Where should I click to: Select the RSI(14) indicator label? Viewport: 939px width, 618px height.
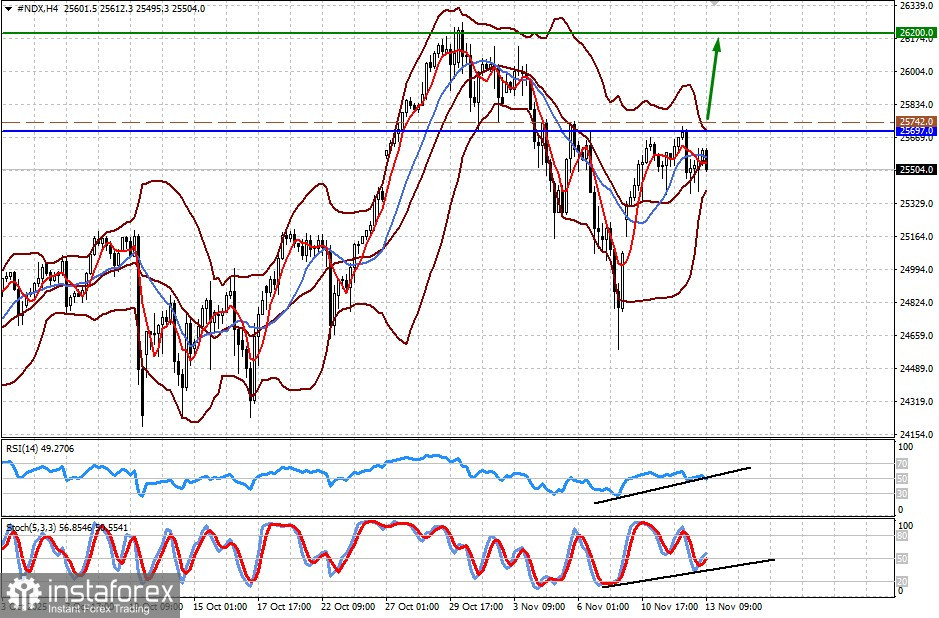tap(40, 449)
